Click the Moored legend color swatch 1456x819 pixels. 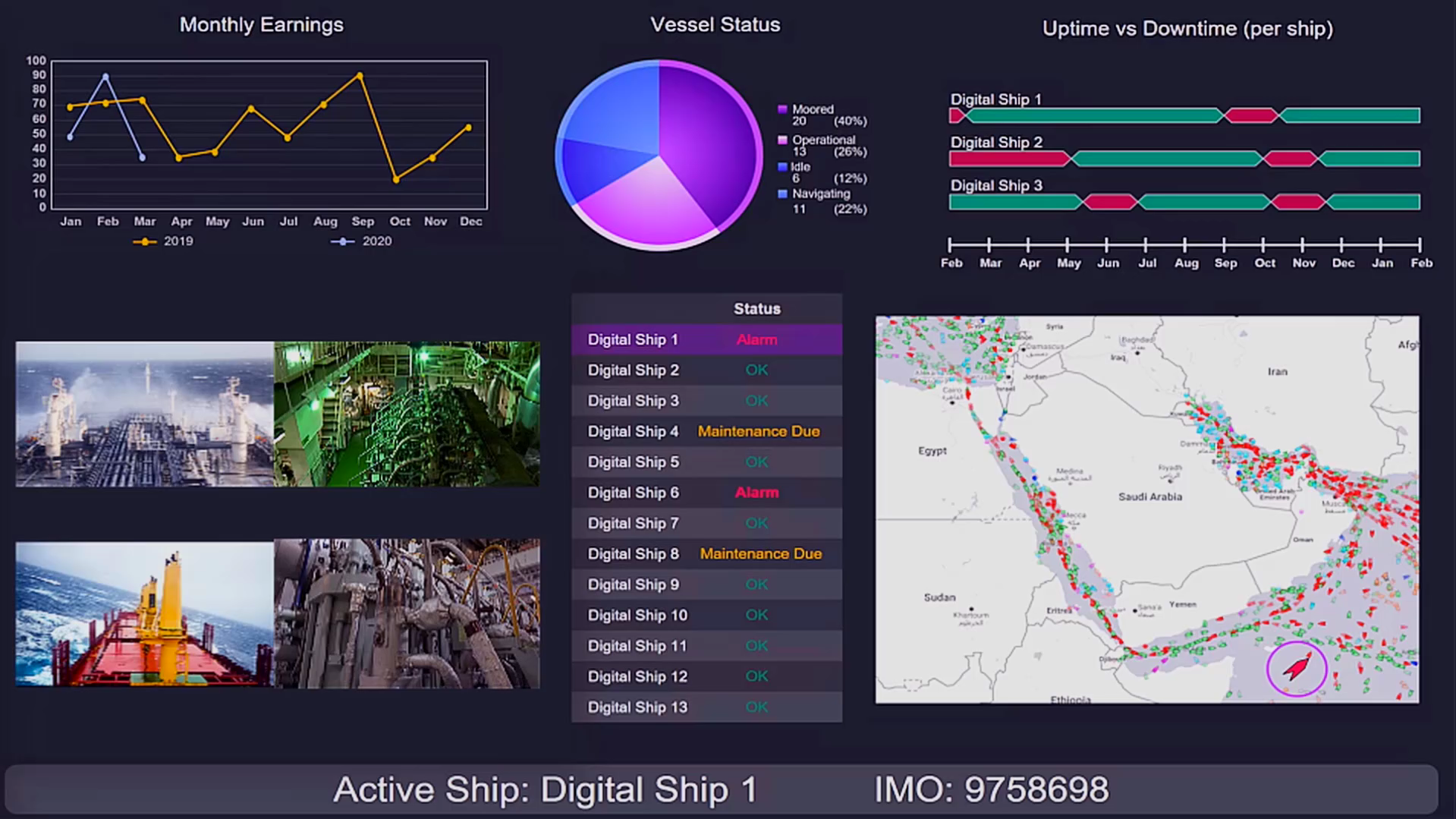tap(782, 109)
